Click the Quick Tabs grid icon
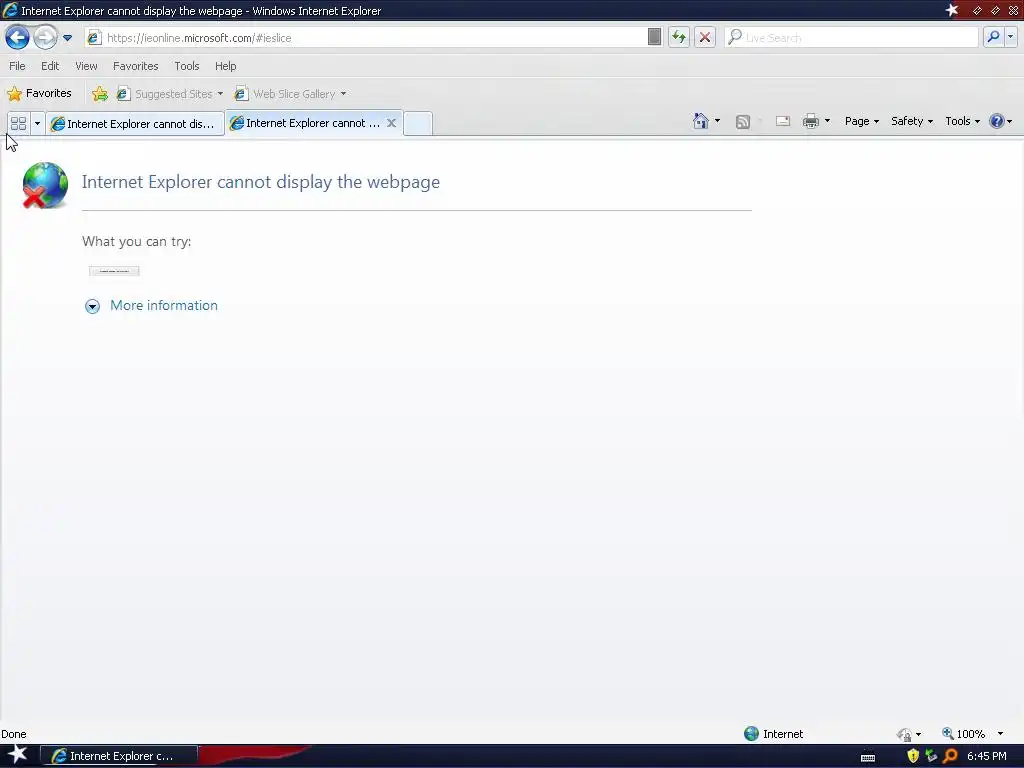The width and height of the screenshot is (1024, 768). pyautogui.click(x=18, y=123)
